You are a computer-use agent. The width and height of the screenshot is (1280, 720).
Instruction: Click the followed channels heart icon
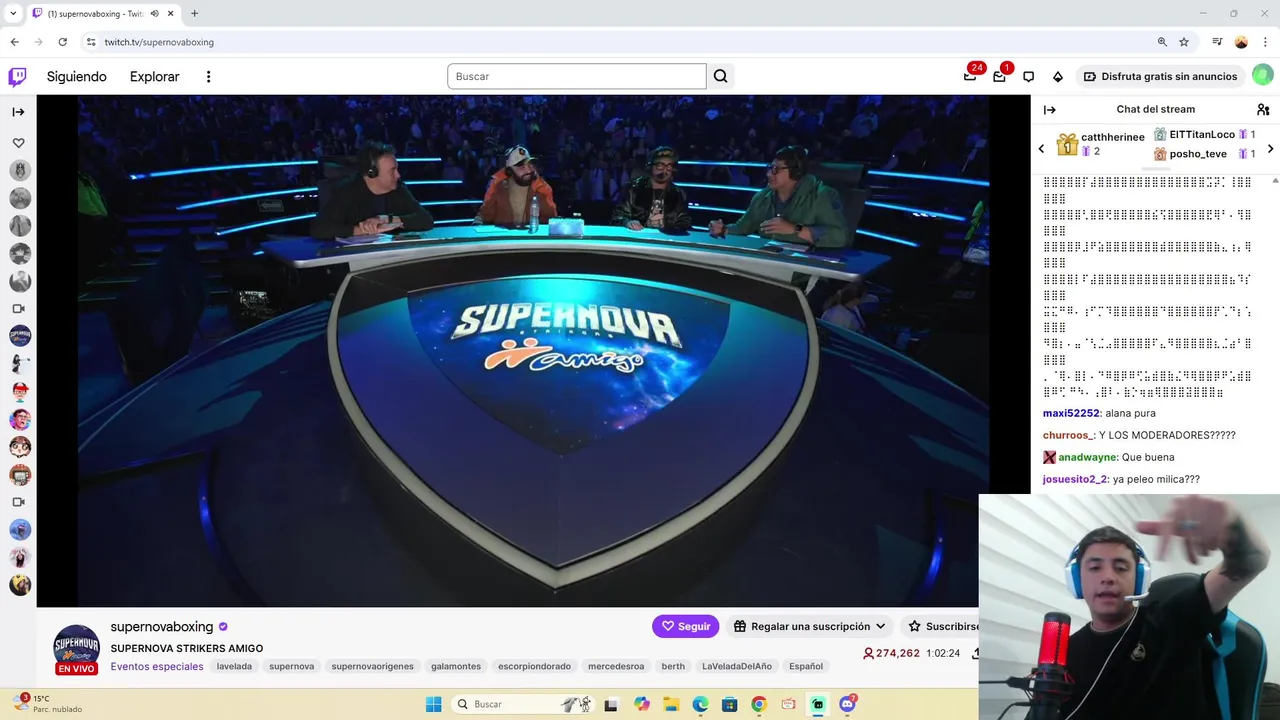coord(18,143)
